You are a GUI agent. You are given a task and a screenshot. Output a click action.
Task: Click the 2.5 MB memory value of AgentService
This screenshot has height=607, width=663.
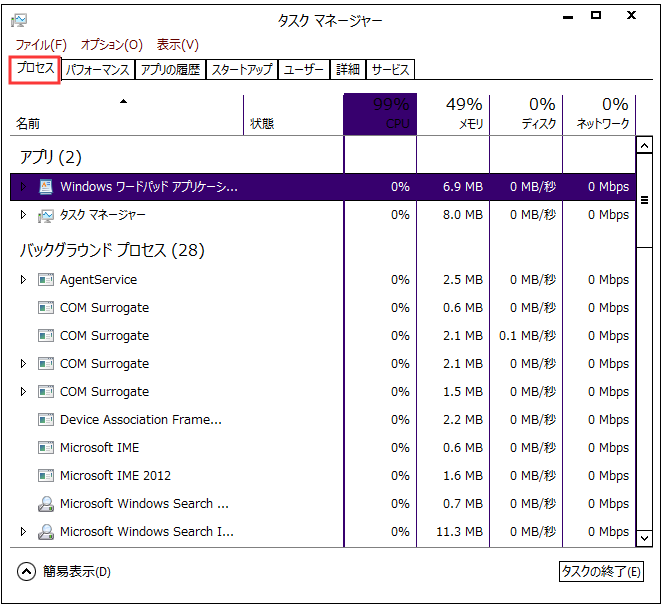tap(463, 280)
